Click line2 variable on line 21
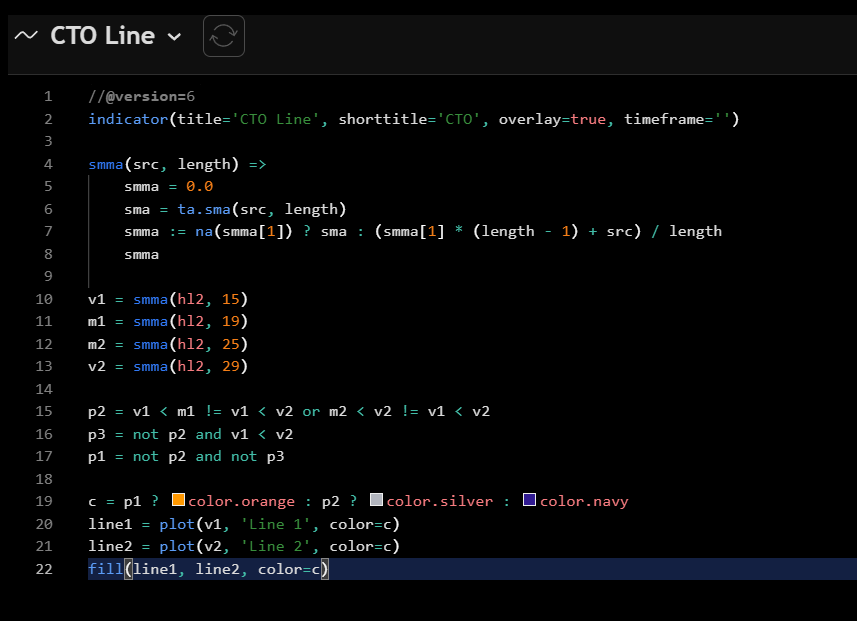 point(110,547)
